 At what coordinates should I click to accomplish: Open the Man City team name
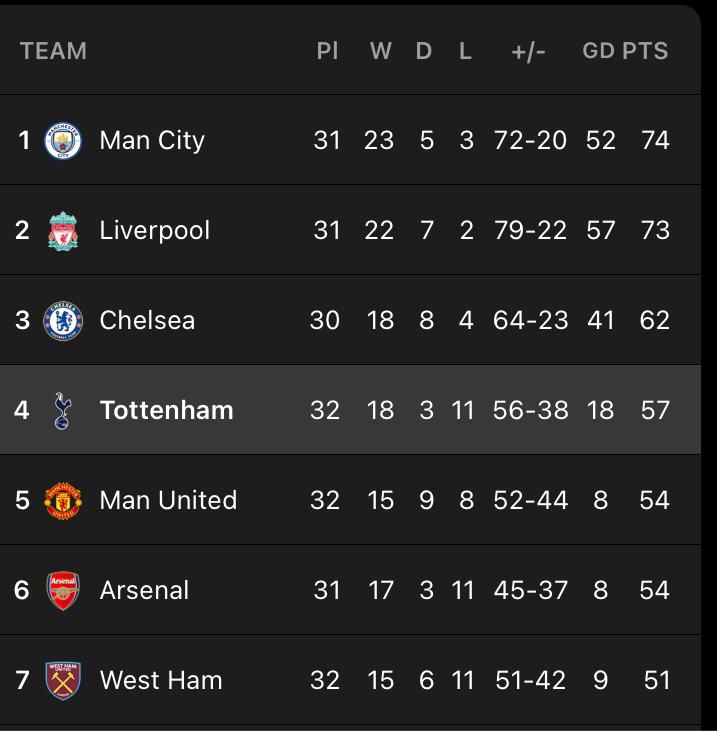pyautogui.click(x=152, y=141)
